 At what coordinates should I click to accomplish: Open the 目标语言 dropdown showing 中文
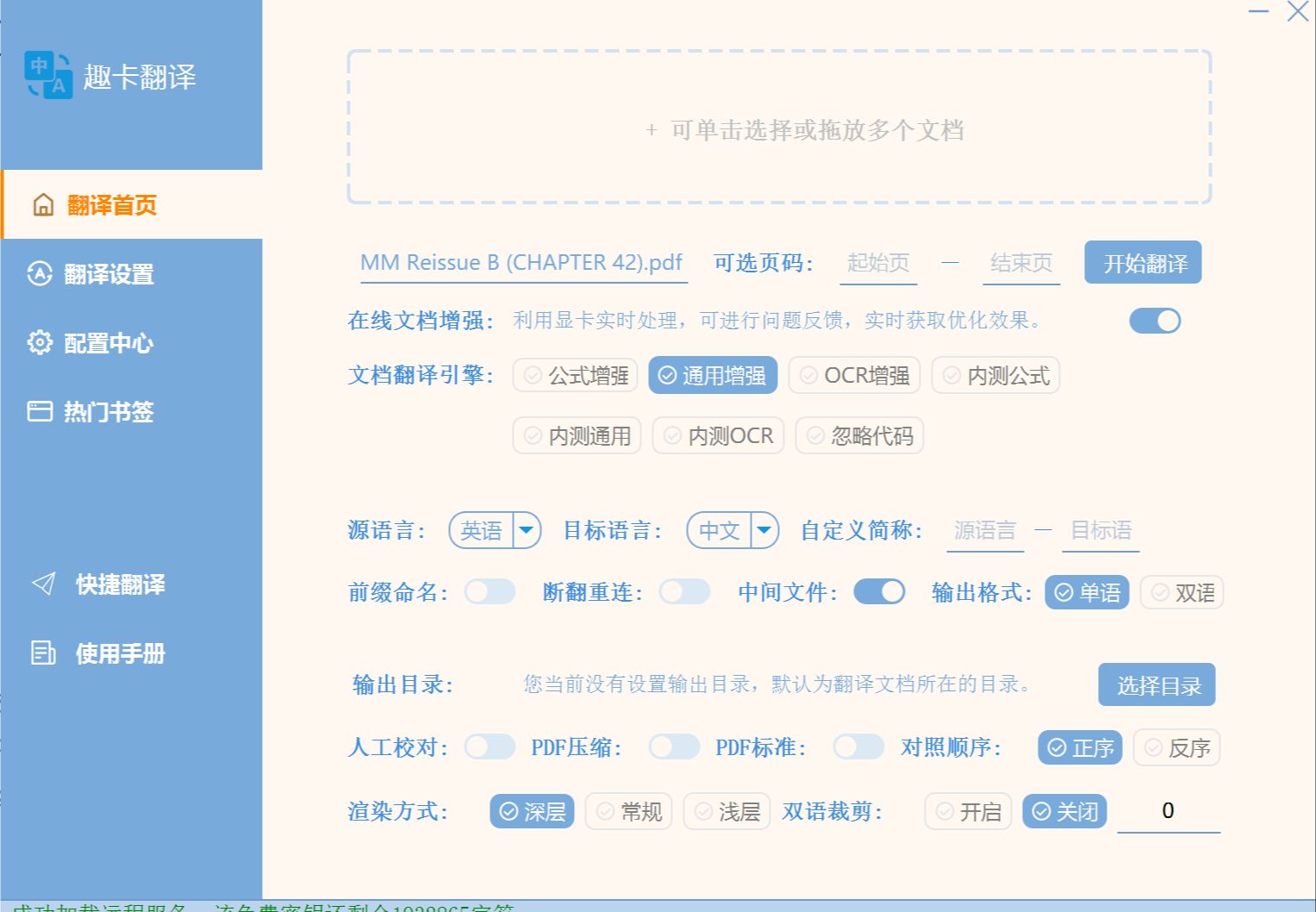click(x=733, y=530)
